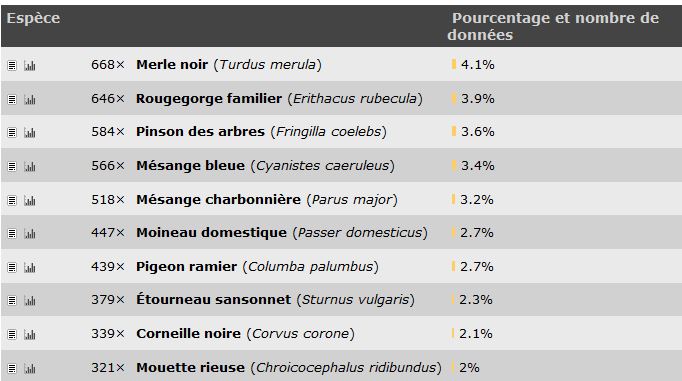This screenshot has height=381, width=682.
Task: Click the Pourcentage et nombre de données header
Action: [x=553, y=26]
